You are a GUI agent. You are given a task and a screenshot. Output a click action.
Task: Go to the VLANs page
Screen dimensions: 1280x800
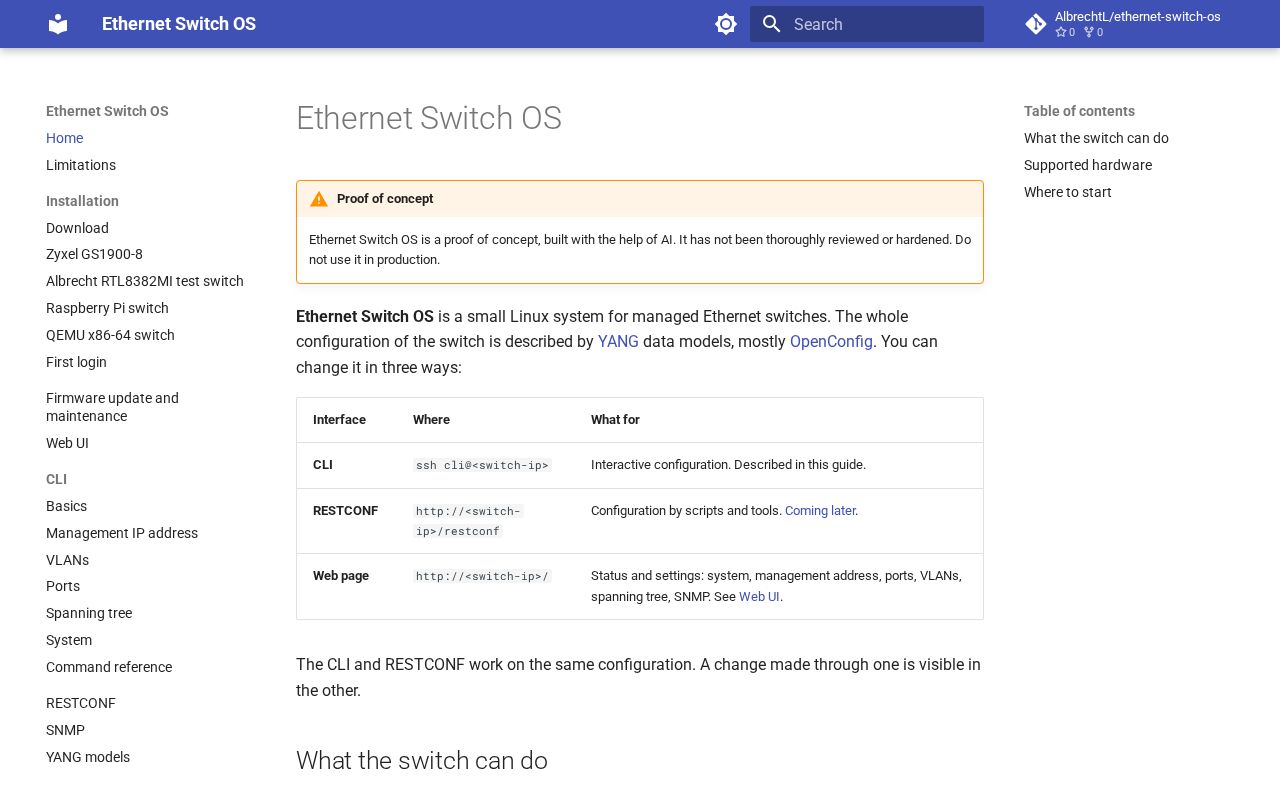[x=67, y=560]
